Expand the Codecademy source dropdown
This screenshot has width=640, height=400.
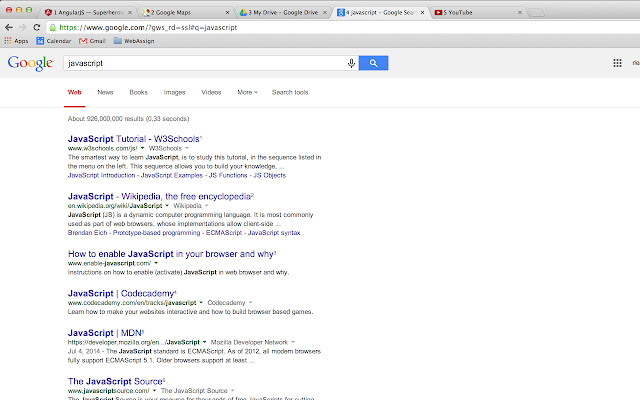[250, 303]
